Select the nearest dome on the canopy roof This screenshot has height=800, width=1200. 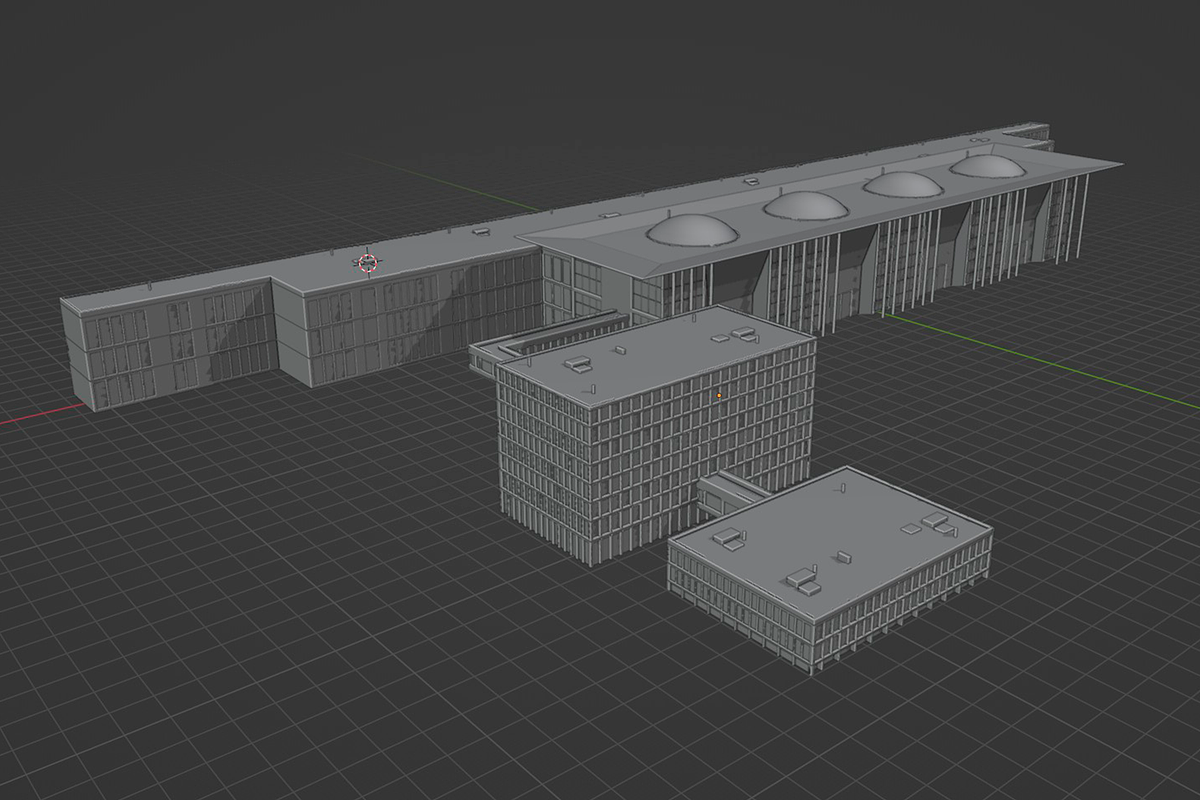[x=692, y=230]
